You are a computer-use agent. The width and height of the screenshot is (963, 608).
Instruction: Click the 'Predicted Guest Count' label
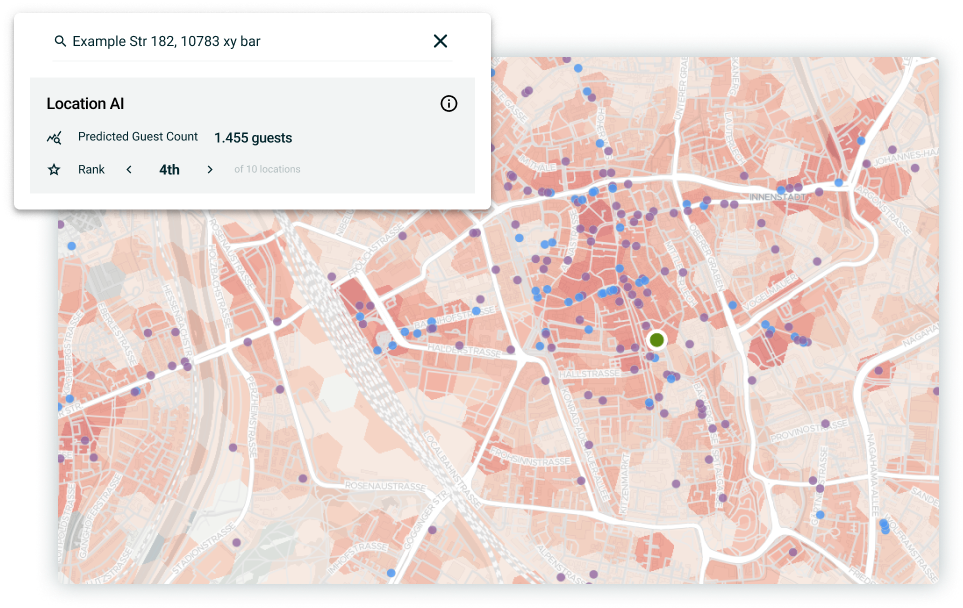pyautogui.click(x=138, y=136)
